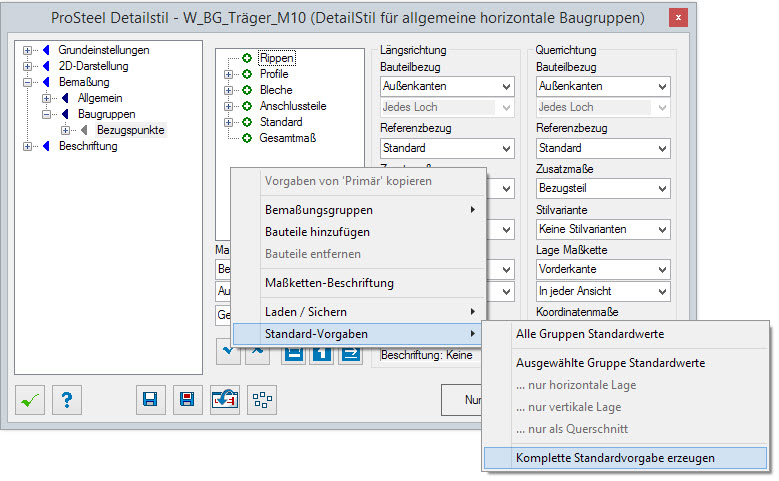Click the Standard-Vorgaben menu entry
Screen dimensions: 779x481
(357, 334)
